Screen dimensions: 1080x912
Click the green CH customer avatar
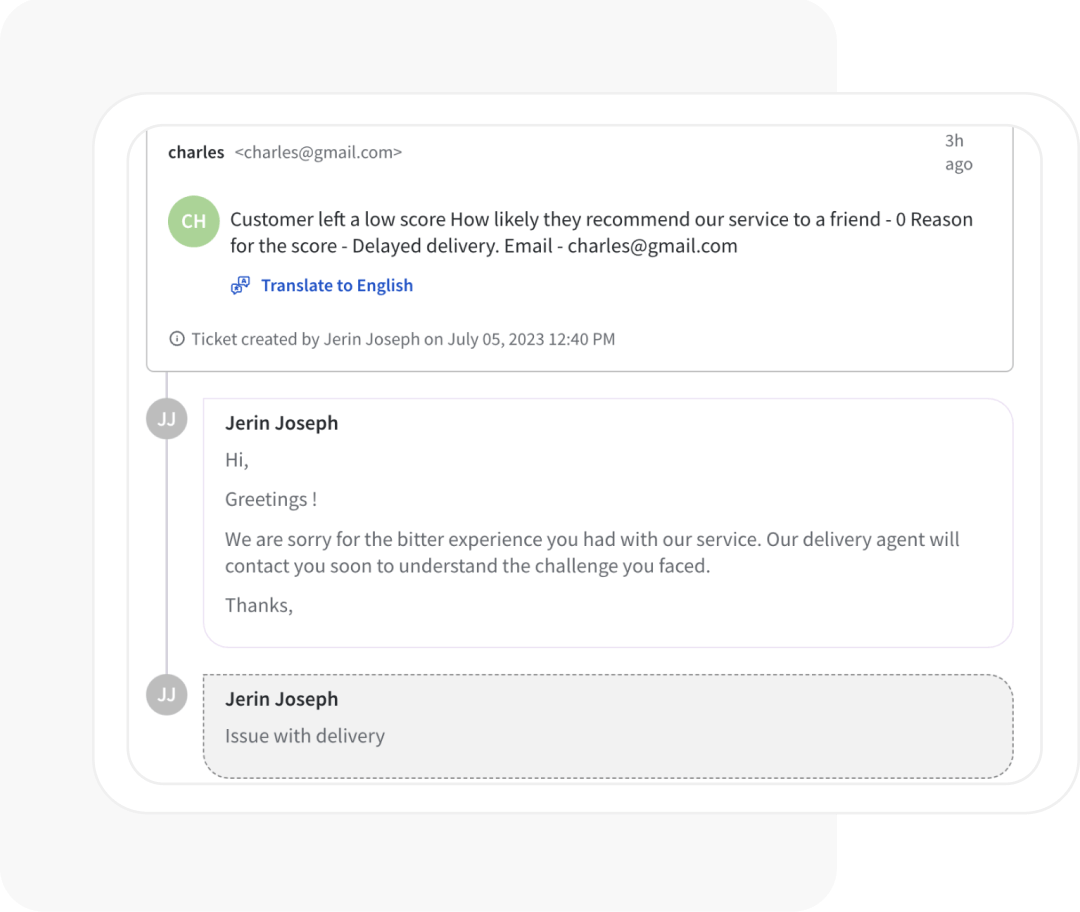194,222
